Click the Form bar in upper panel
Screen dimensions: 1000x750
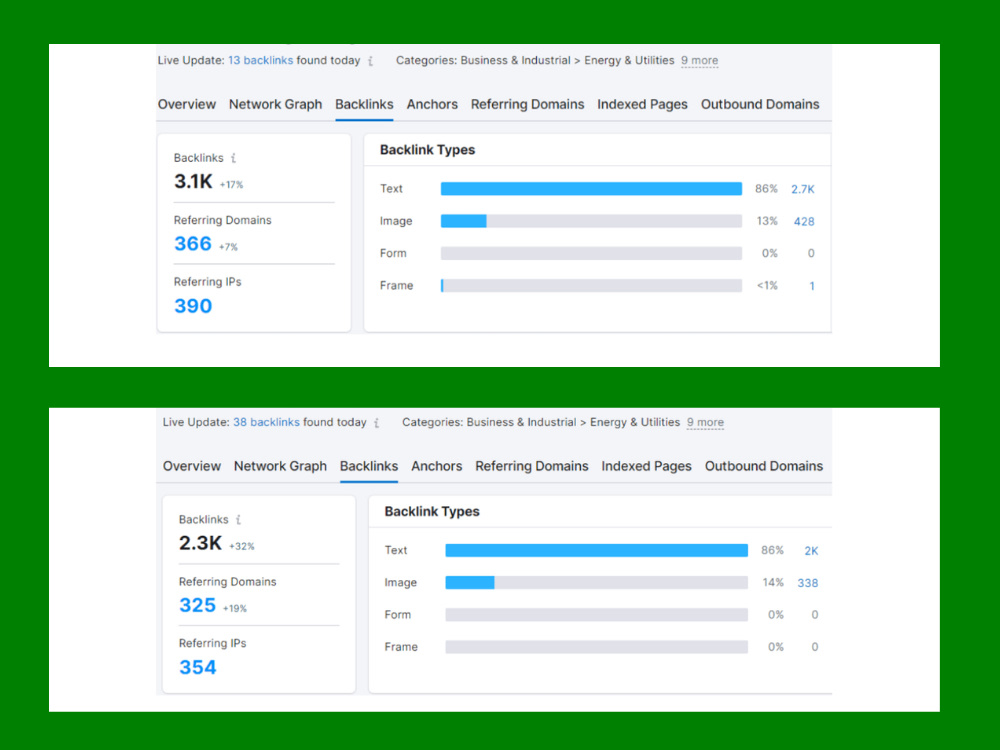(591, 253)
